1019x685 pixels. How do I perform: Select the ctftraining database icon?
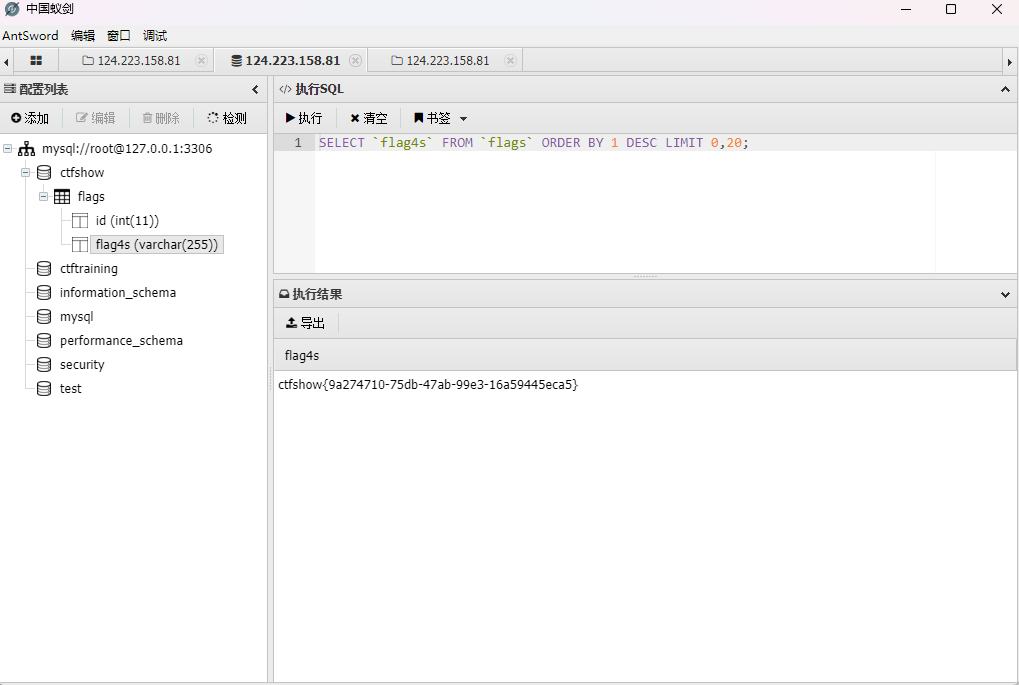(44, 269)
